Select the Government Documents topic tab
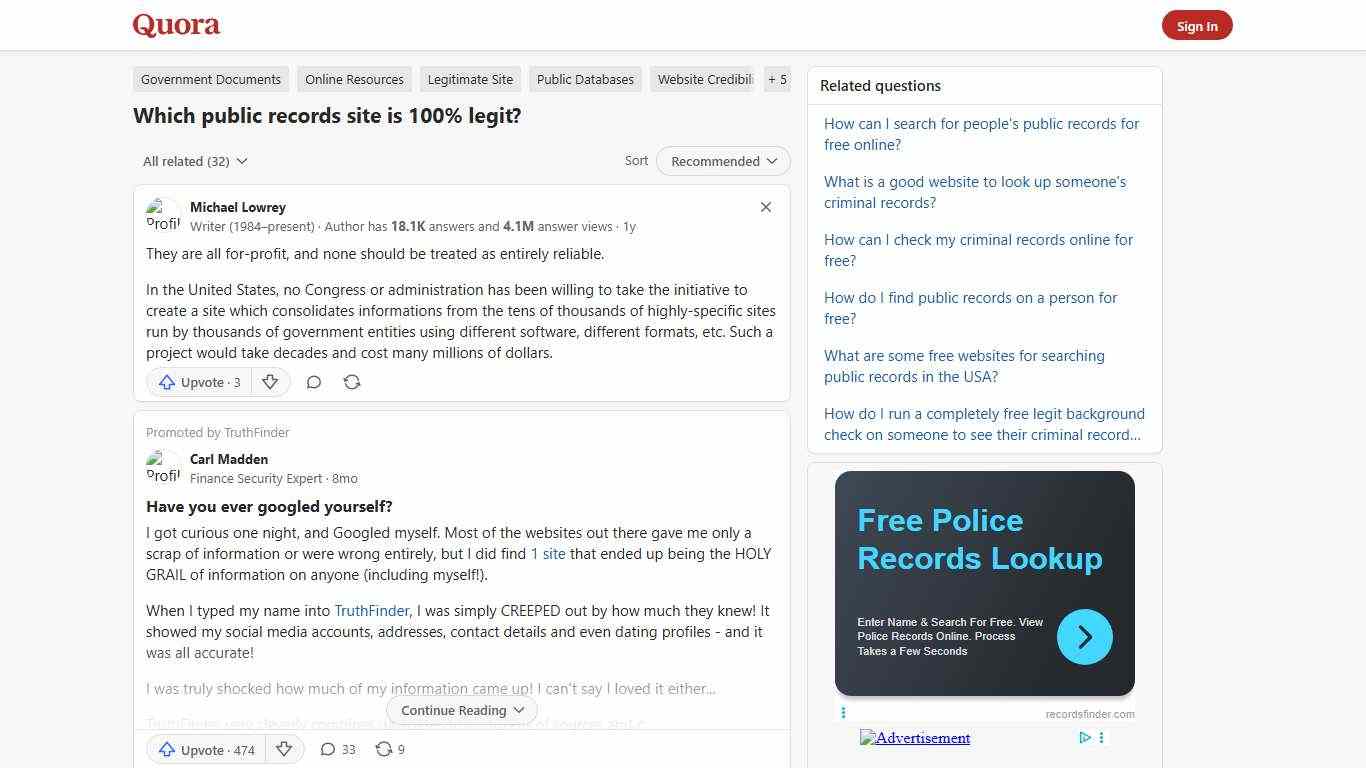Screen dimensions: 1366x768 pos(210,79)
